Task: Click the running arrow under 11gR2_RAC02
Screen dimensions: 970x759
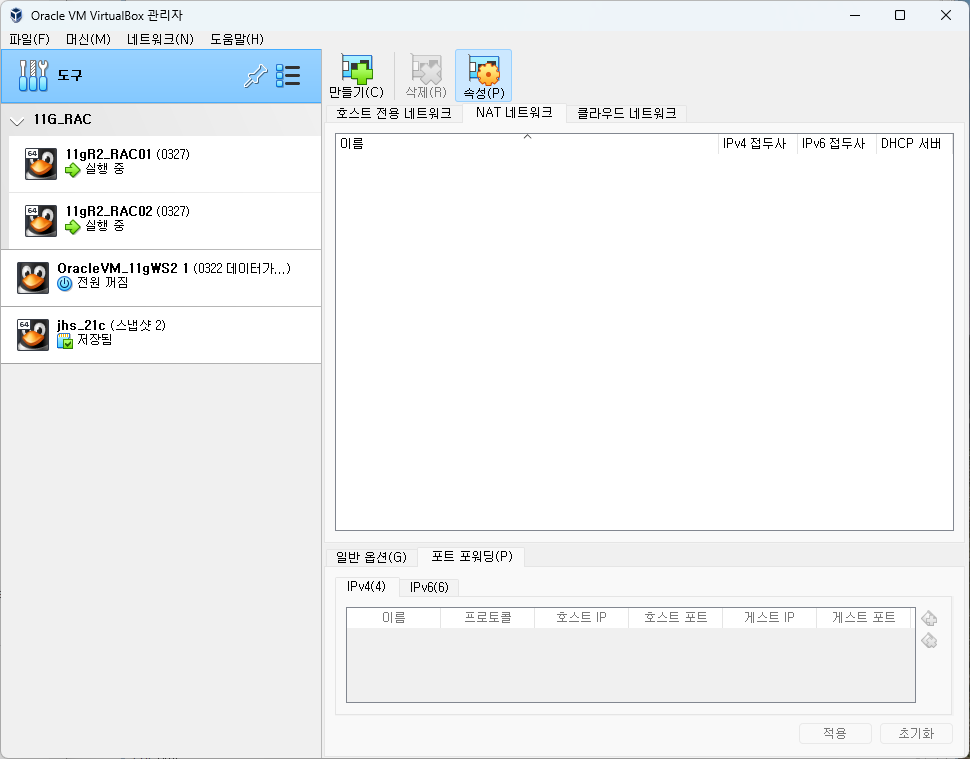Action: [73, 227]
